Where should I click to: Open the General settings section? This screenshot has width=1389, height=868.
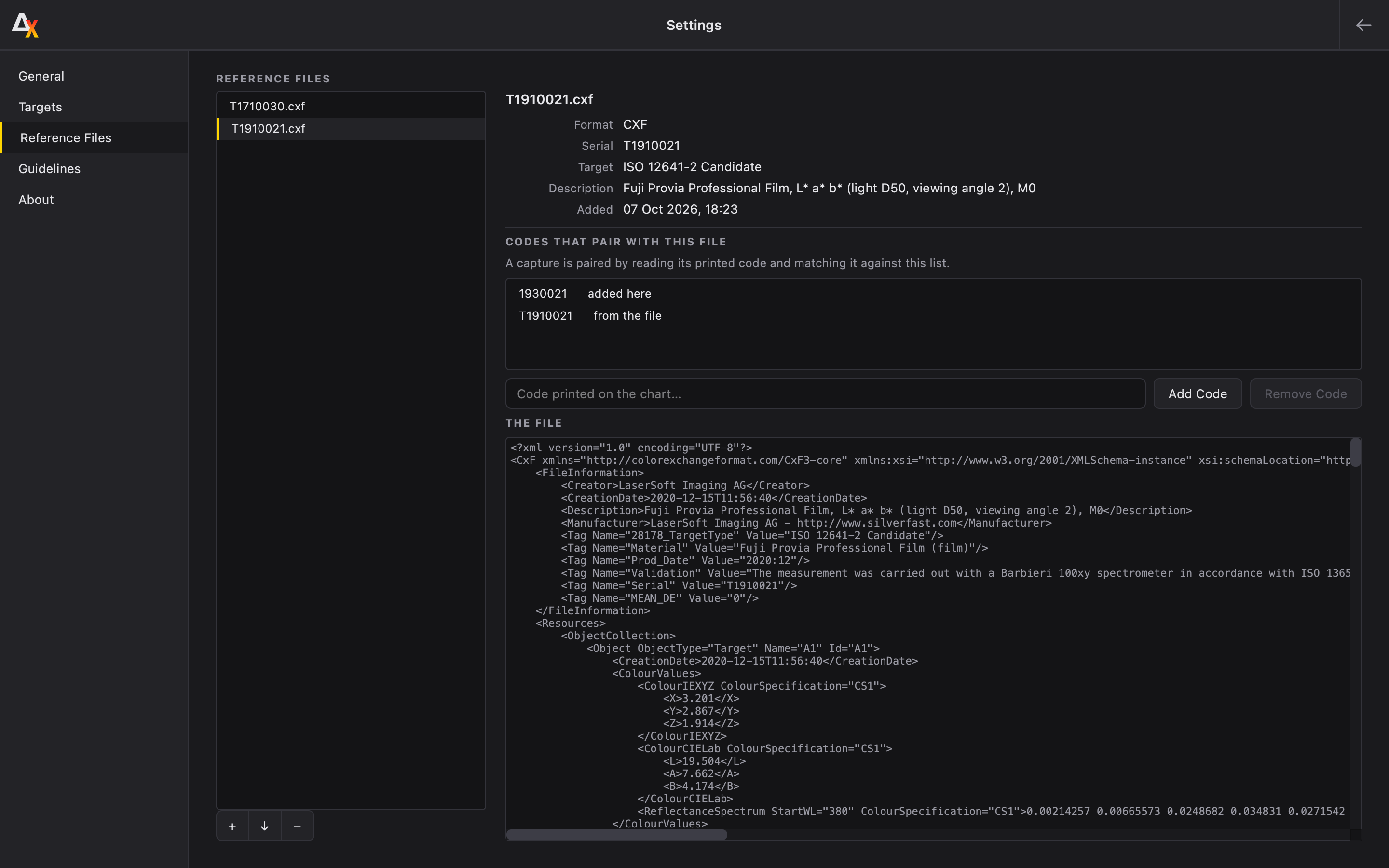click(x=94, y=76)
